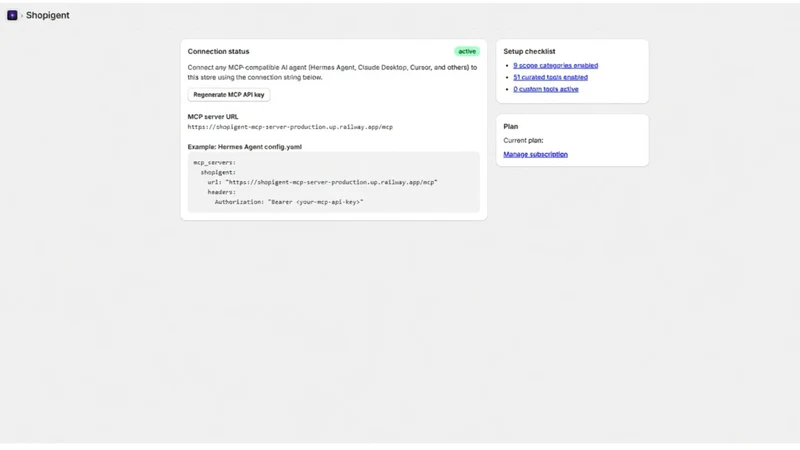Click the headers line in config code
800x450 pixels.
221,192
